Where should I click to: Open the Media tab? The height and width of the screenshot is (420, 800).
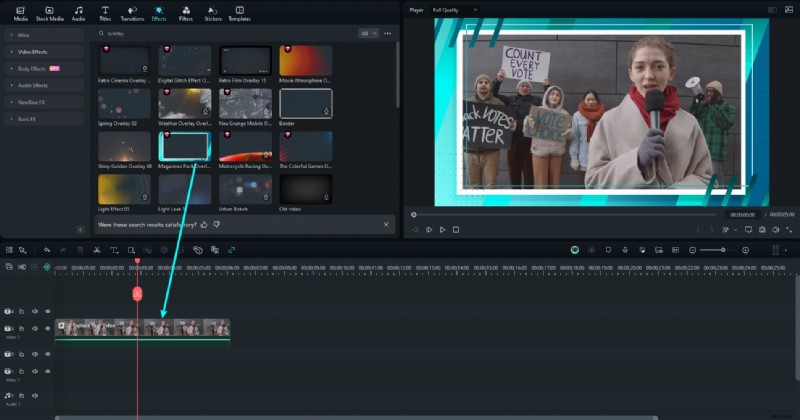20,14
